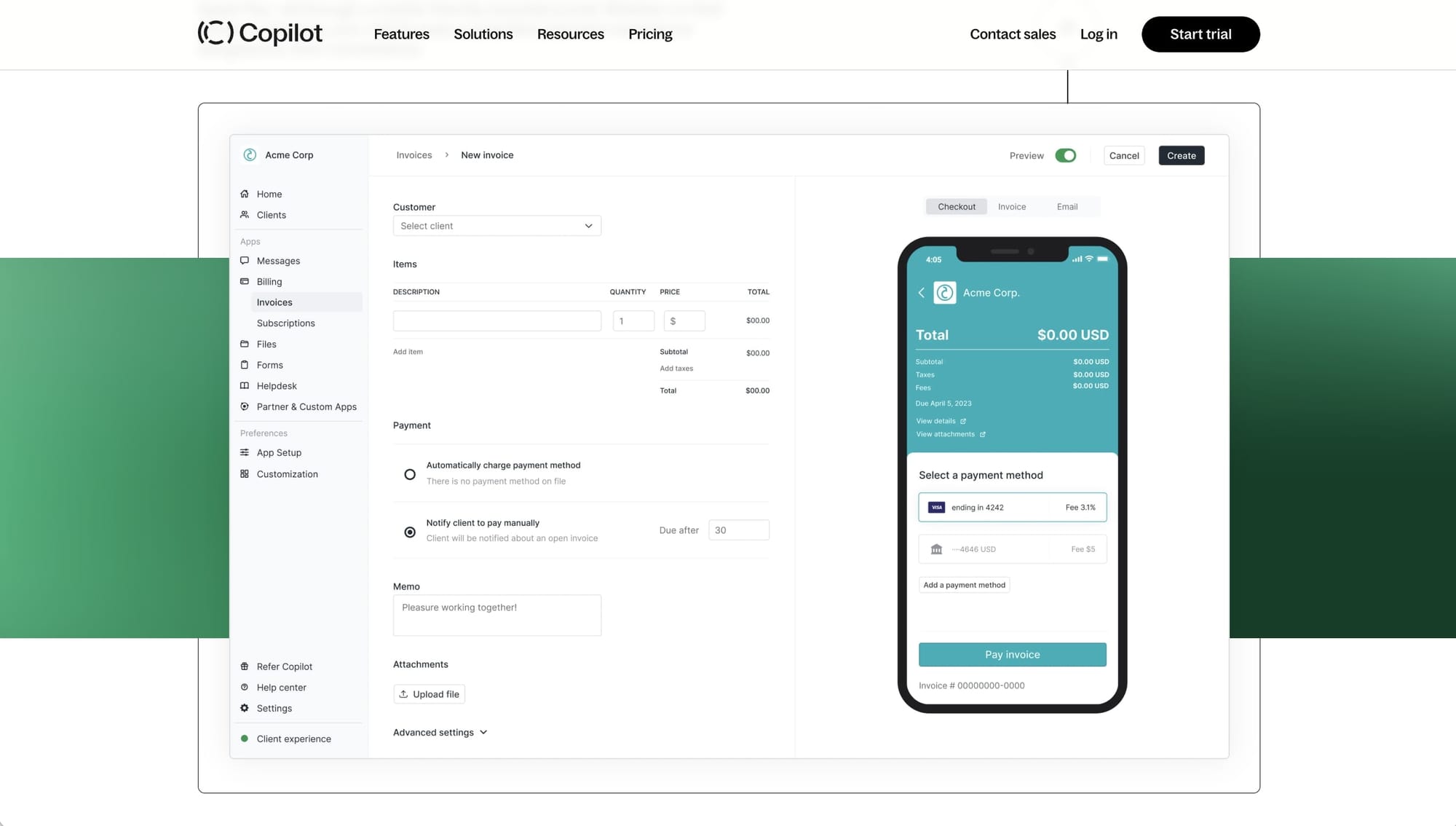The height and width of the screenshot is (826, 1456).
Task: Switch to the Email preview tab
Action: click(x=1067, y=206)
